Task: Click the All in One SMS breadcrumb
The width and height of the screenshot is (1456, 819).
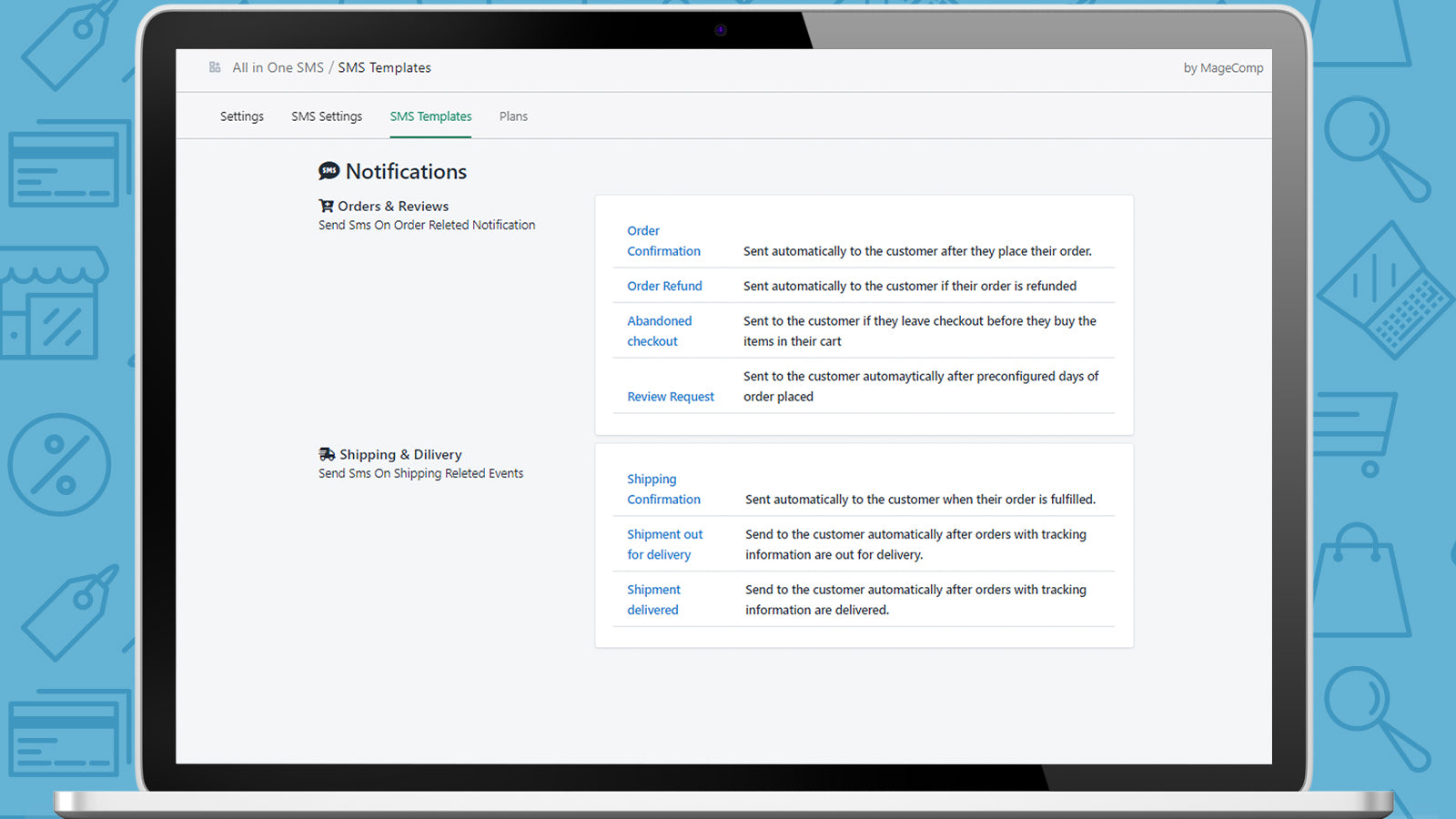Action: pyautogui.click(x=278, y=67)
